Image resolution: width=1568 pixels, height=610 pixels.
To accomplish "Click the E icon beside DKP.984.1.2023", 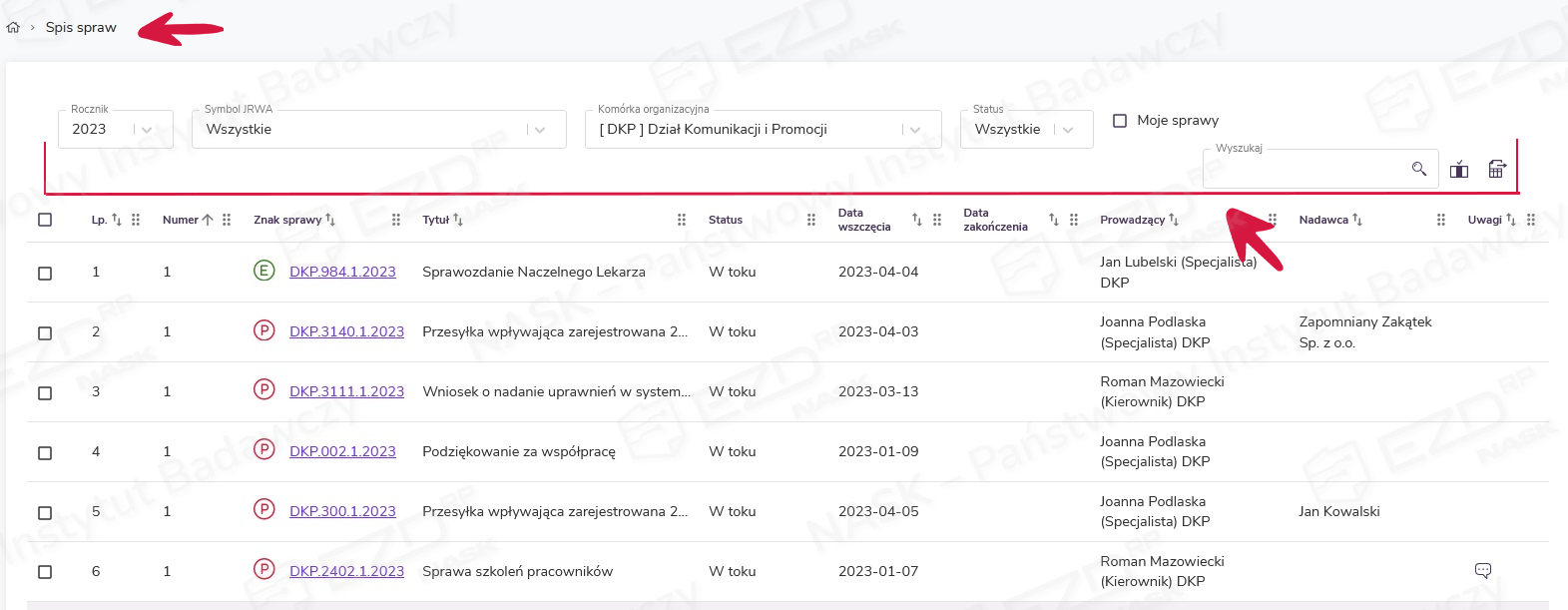I will 263,271.
